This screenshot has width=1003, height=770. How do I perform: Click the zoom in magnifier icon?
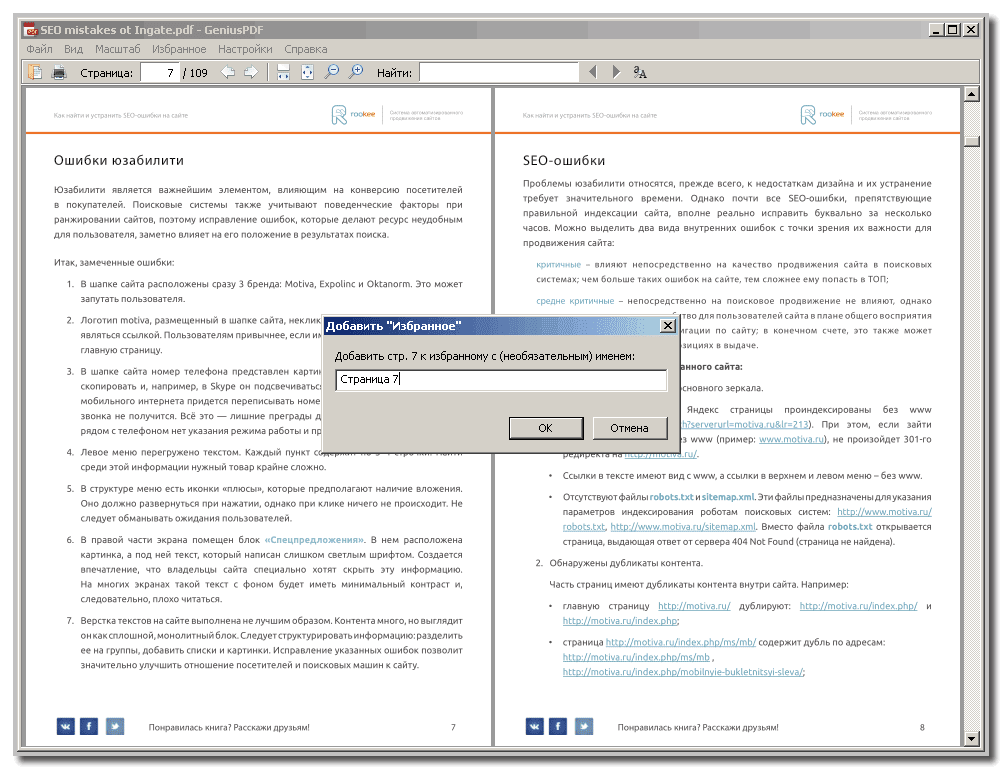click(x=356, y=72)
